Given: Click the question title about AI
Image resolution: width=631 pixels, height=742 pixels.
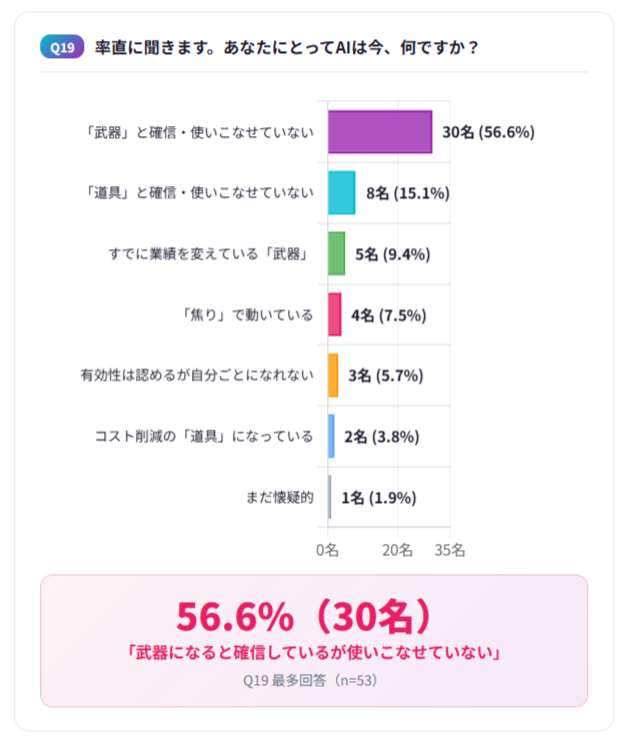Looking at the screenshot, I should point(286,47).
